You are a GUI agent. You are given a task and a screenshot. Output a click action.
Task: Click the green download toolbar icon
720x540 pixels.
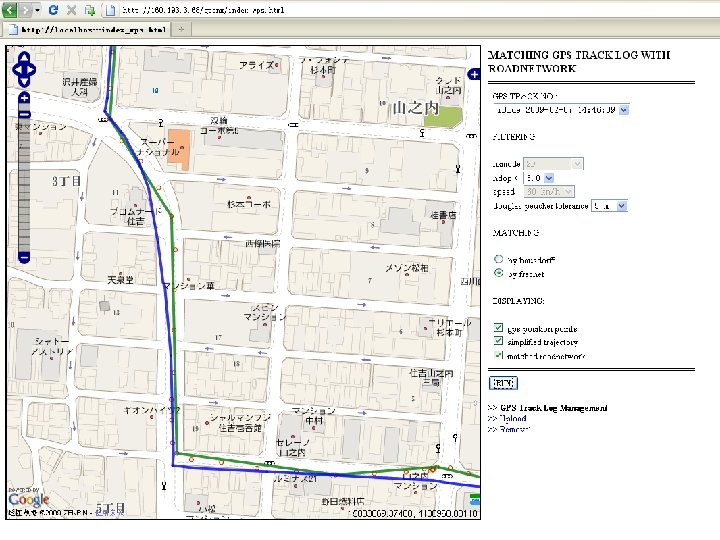pyautogui.click(x=90, y=10)
